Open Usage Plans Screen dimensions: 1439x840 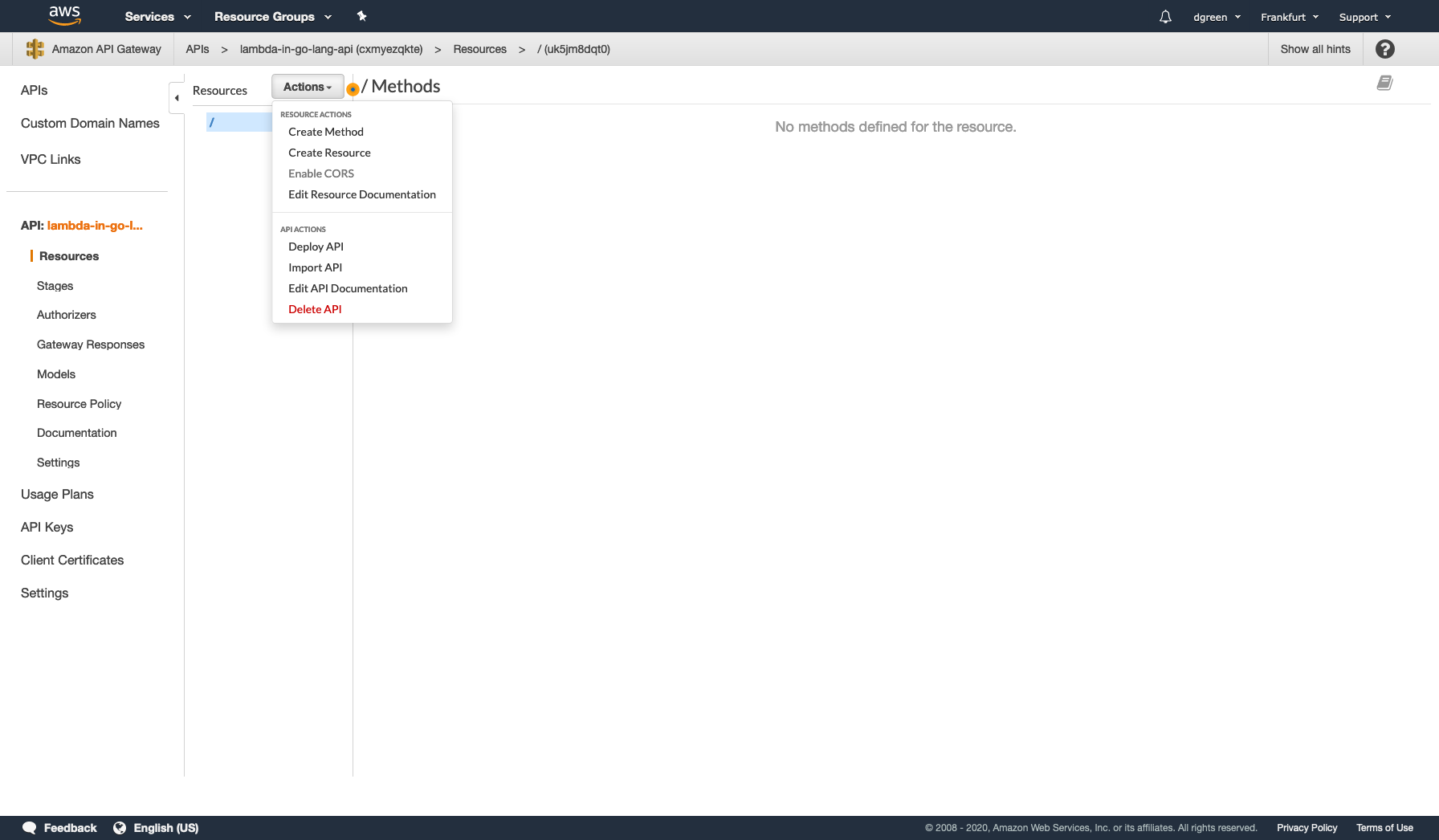coord(57,494)
